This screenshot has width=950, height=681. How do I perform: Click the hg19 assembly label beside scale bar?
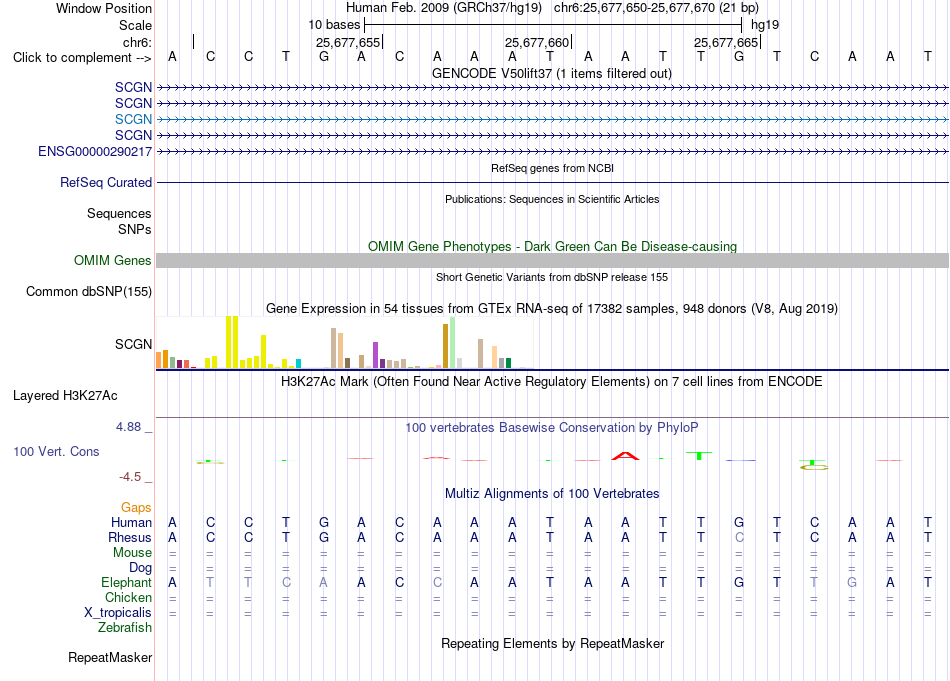coord(765,25)
